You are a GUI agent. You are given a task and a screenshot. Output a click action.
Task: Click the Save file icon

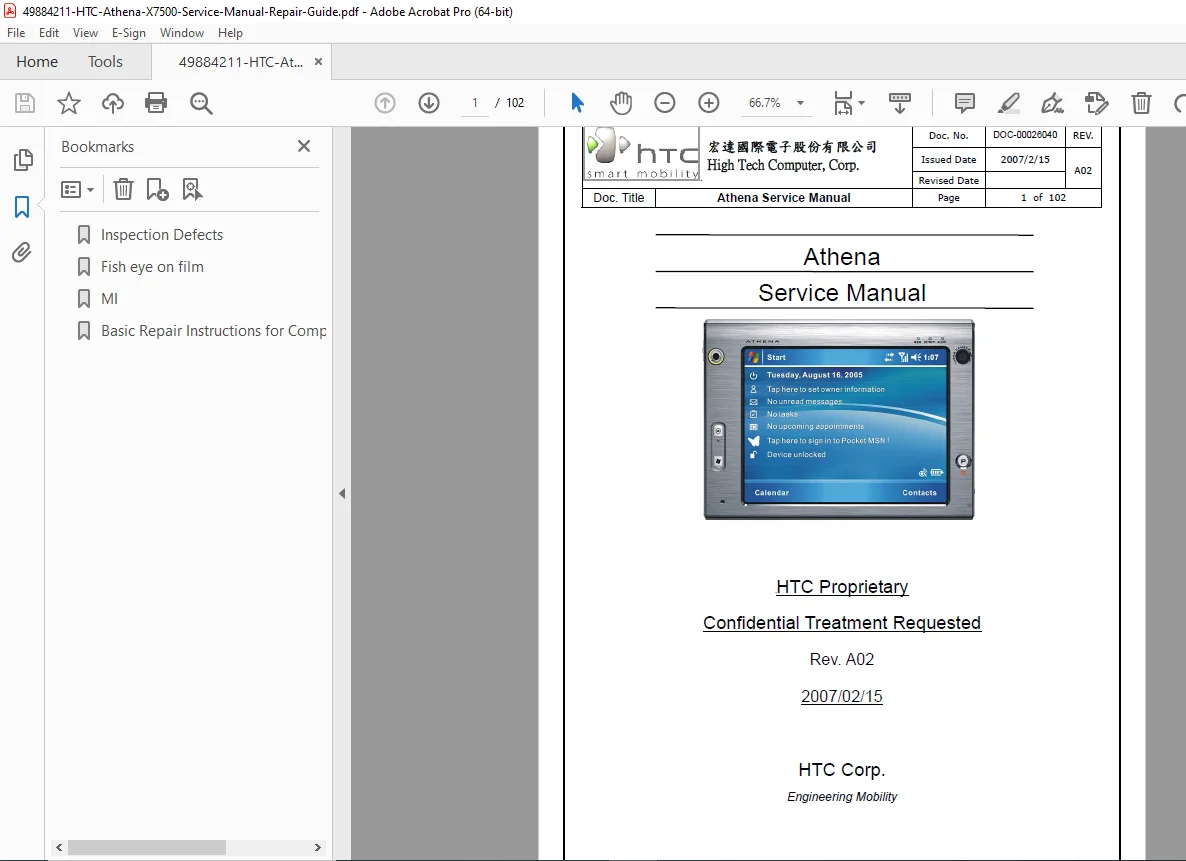(x=25, y=103)
